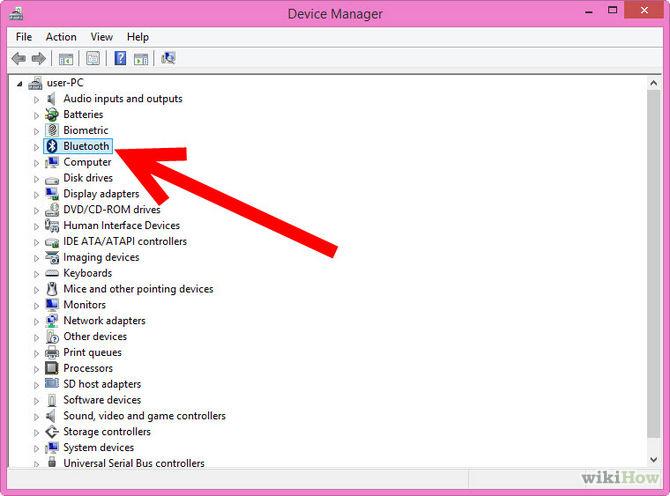Click the Forward arrow toolbar icon
The image size is (670, 496).
click(39, 59)
